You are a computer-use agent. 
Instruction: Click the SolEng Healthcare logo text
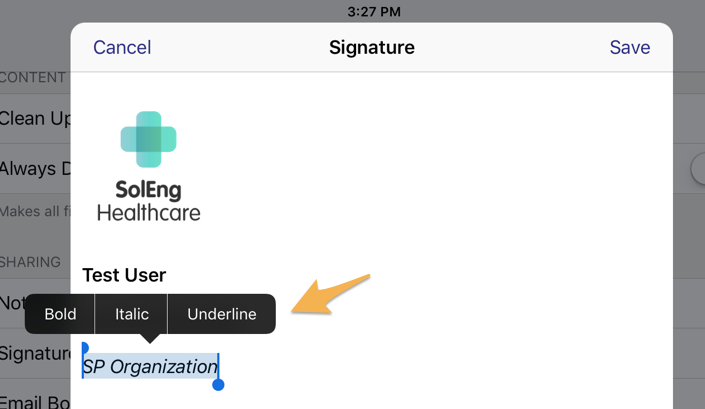tap(148, 201)
